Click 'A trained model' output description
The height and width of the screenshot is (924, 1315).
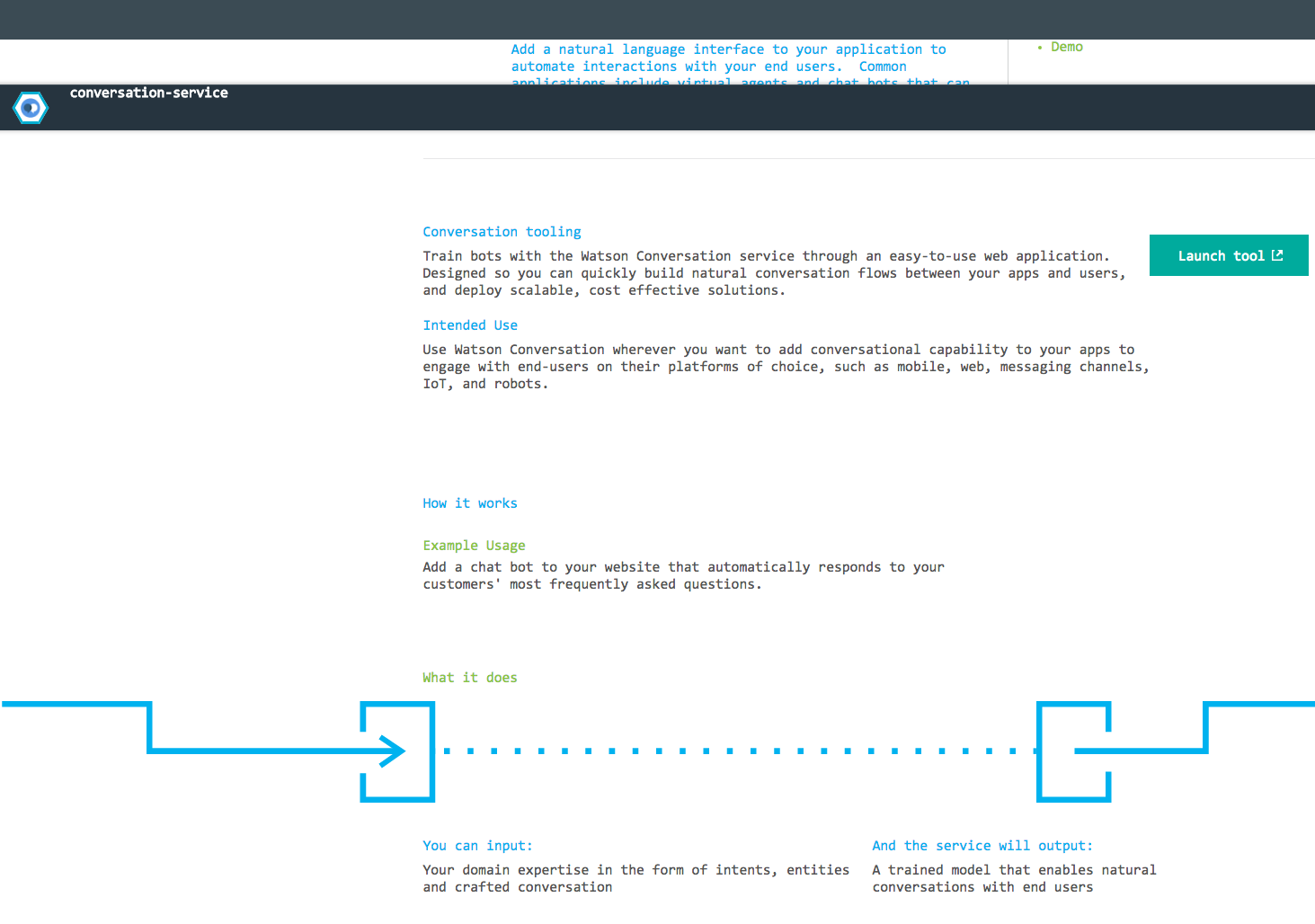click(1014, 878)
